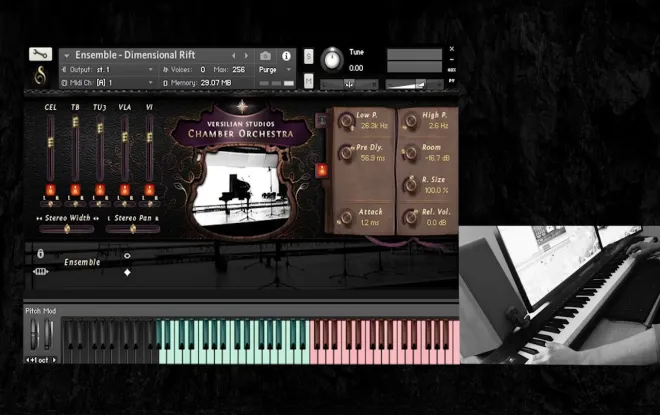Adjust the Pre Dly. knob
The height and width of the screenshot is (415, 660).
click(x=346, y=153)
